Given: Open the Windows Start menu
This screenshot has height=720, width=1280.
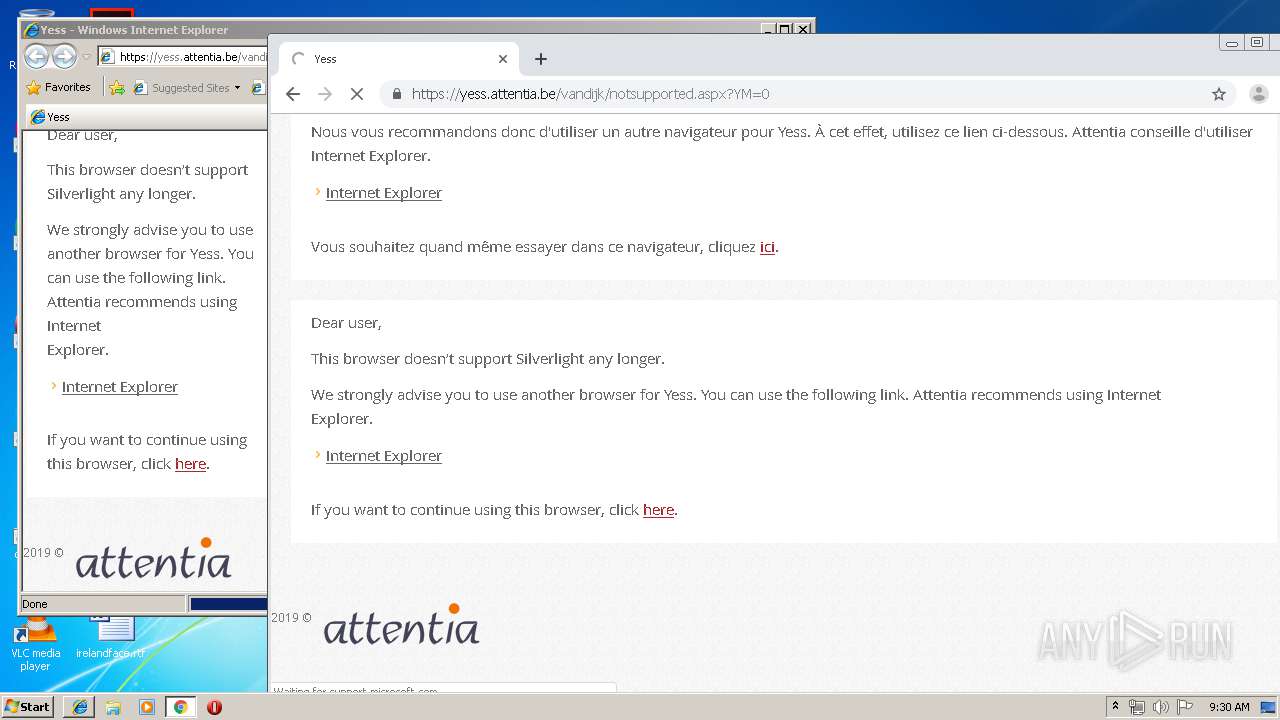Looking at the screenshot, I should (x=27, y=707).
